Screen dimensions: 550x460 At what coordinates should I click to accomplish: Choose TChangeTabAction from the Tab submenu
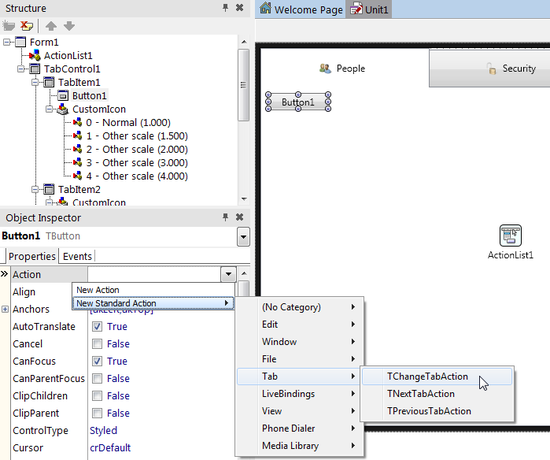click(427, 376)
